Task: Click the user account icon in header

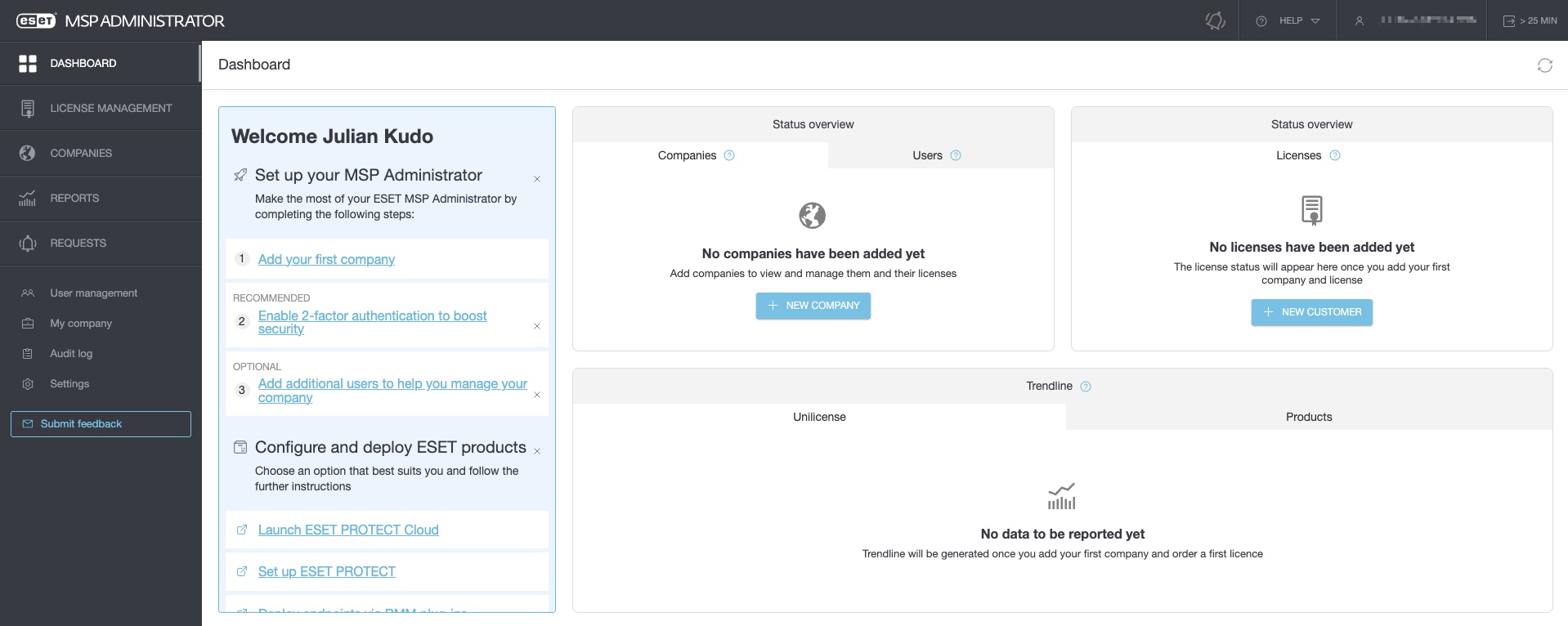Action: point(1359,21)
